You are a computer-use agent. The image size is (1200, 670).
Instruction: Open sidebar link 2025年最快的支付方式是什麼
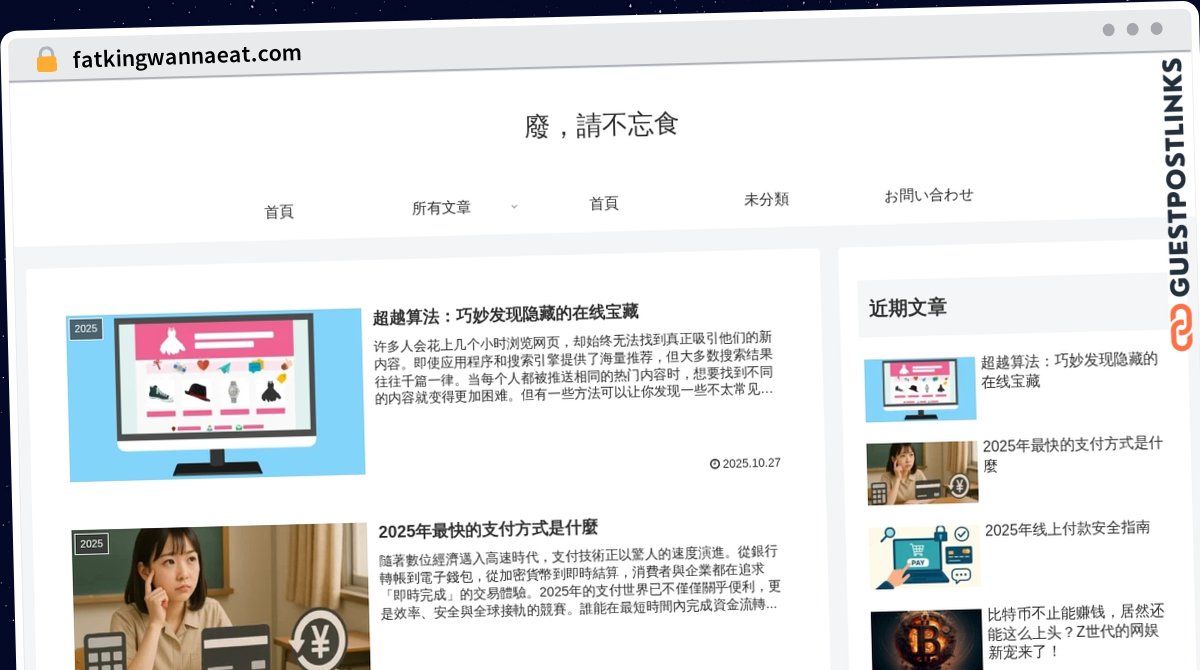pos(1073,455)
